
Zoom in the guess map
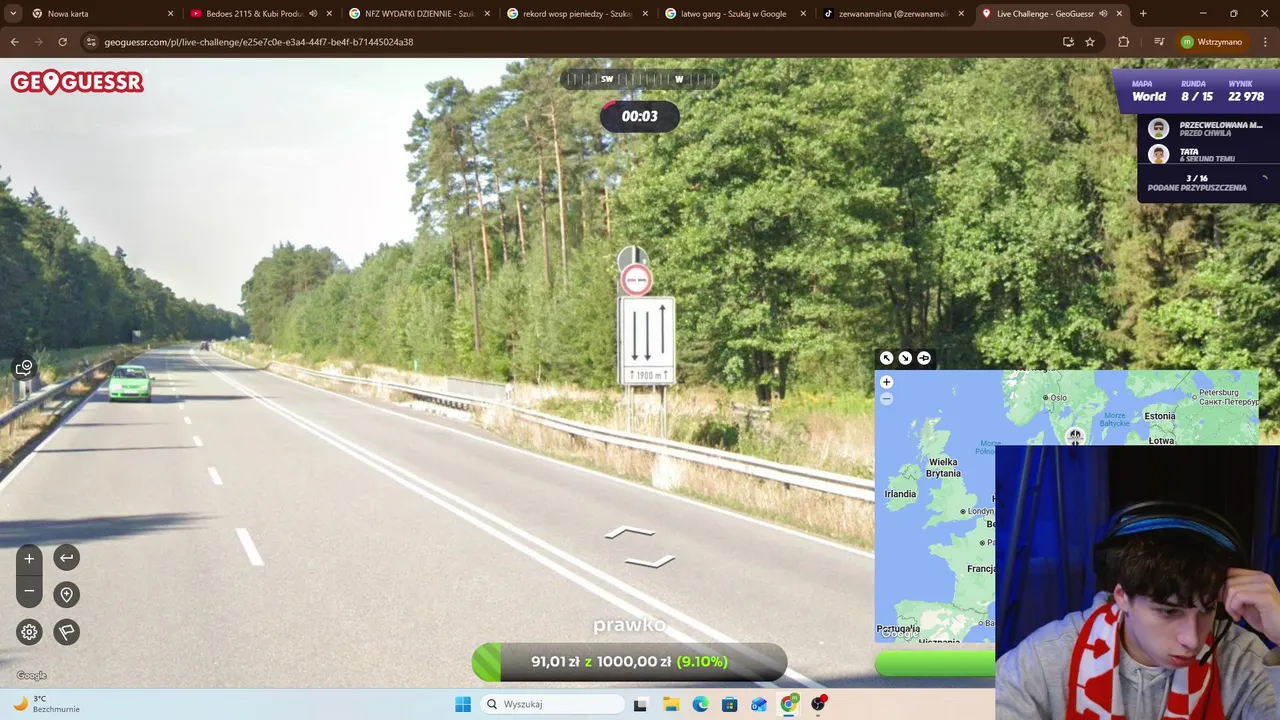coord(886,382)
